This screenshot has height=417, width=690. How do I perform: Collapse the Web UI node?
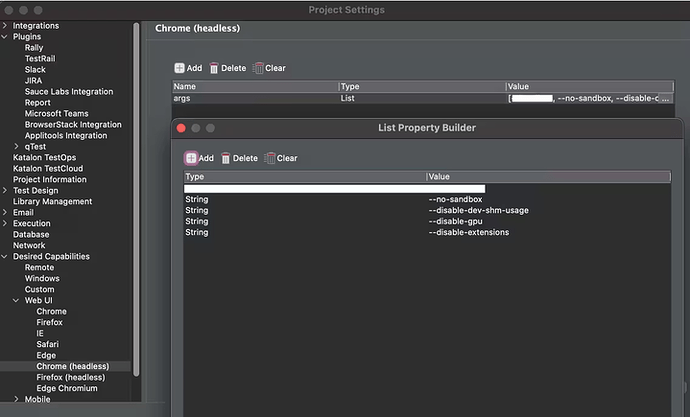pyautogui.click(x=16, y=300)
